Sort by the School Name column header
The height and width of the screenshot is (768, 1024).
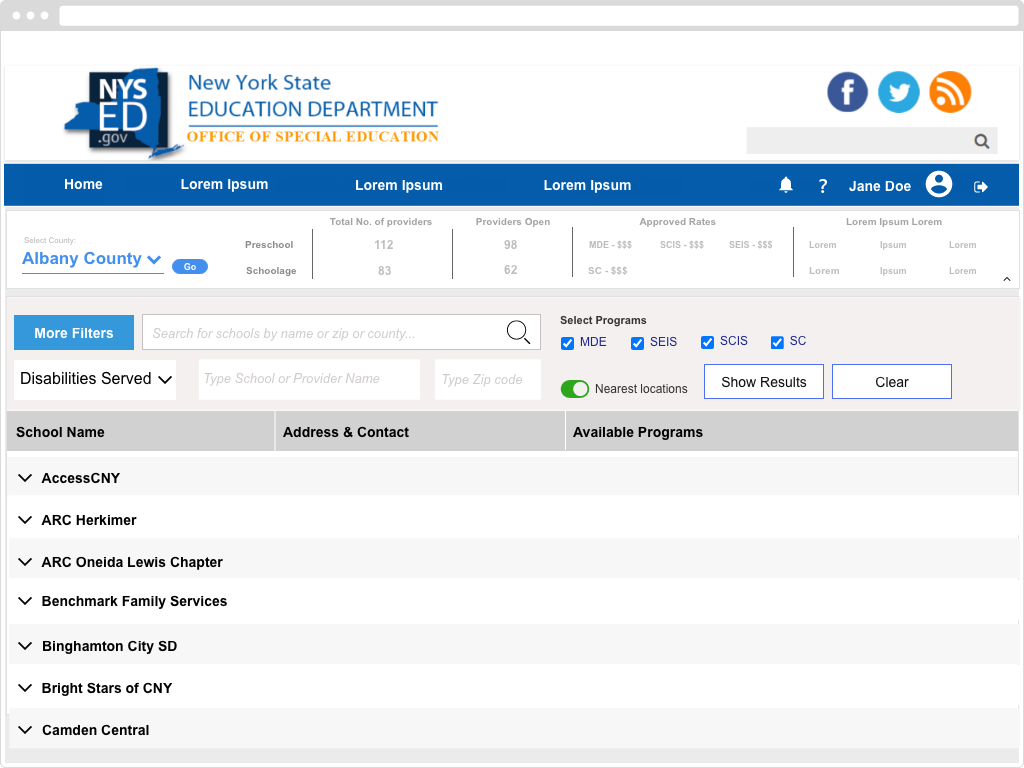[61, 432]
